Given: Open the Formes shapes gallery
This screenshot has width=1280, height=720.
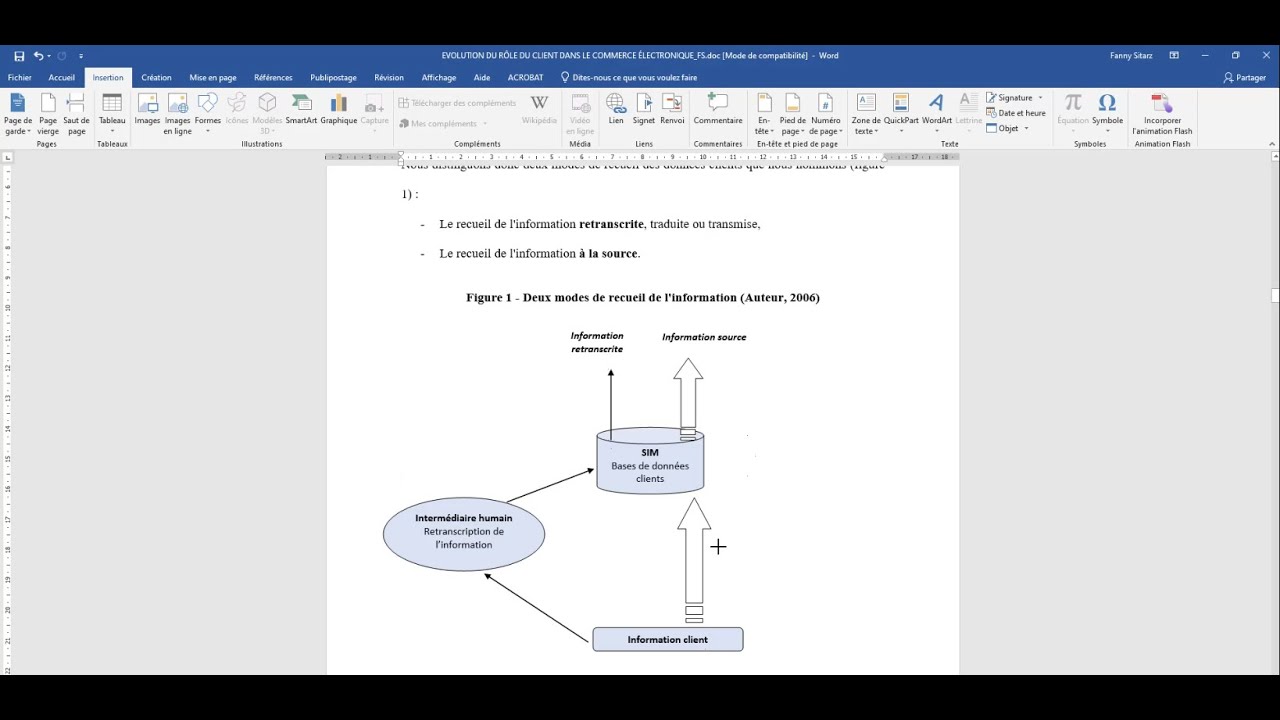Looking at the screenshot, I should pos(207,114).
